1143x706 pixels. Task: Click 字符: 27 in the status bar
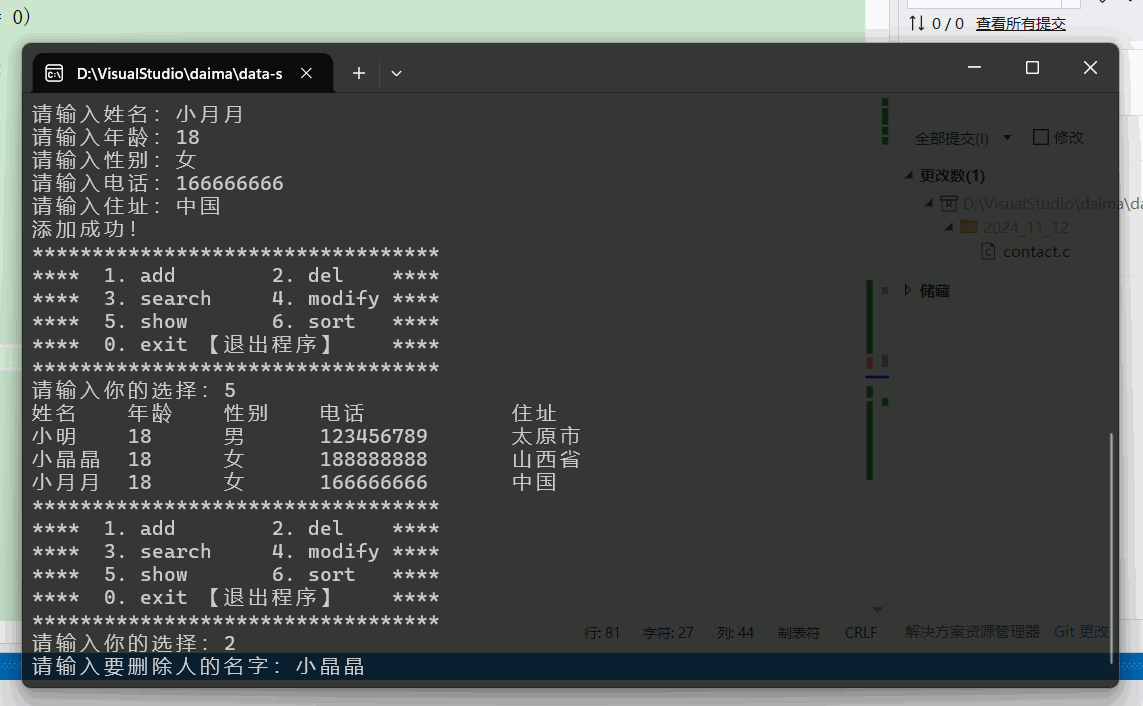coord(668,633)
